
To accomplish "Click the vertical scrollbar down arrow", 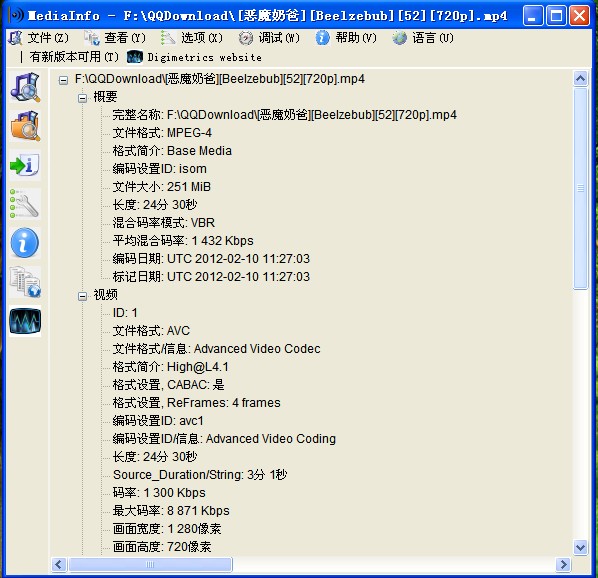I will (580, 547).
